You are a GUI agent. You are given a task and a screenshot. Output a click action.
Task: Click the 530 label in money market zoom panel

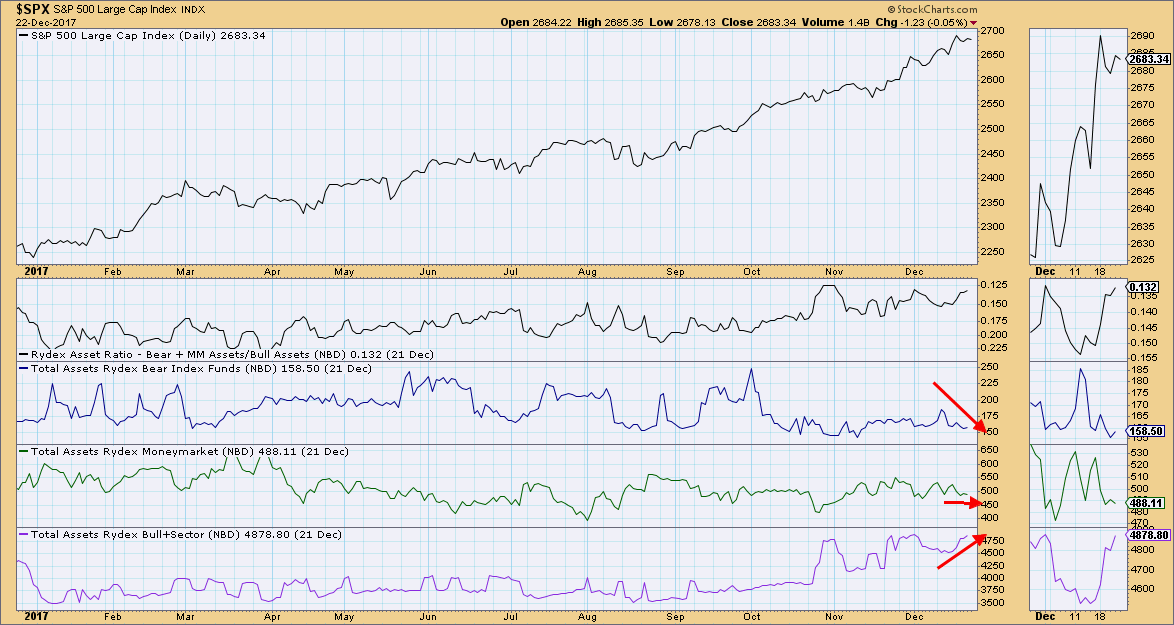click(x=1138, y=453)
